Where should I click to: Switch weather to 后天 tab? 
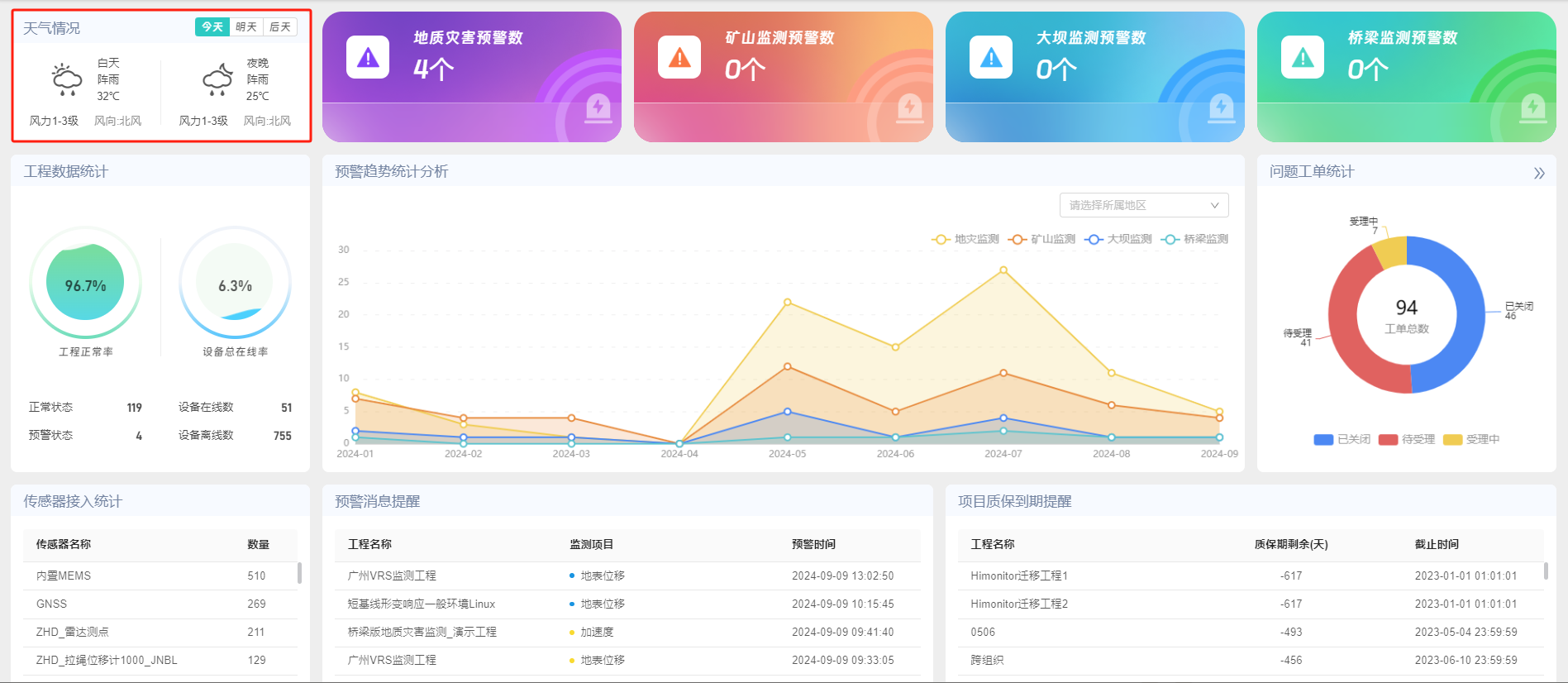tap(280, 27)
